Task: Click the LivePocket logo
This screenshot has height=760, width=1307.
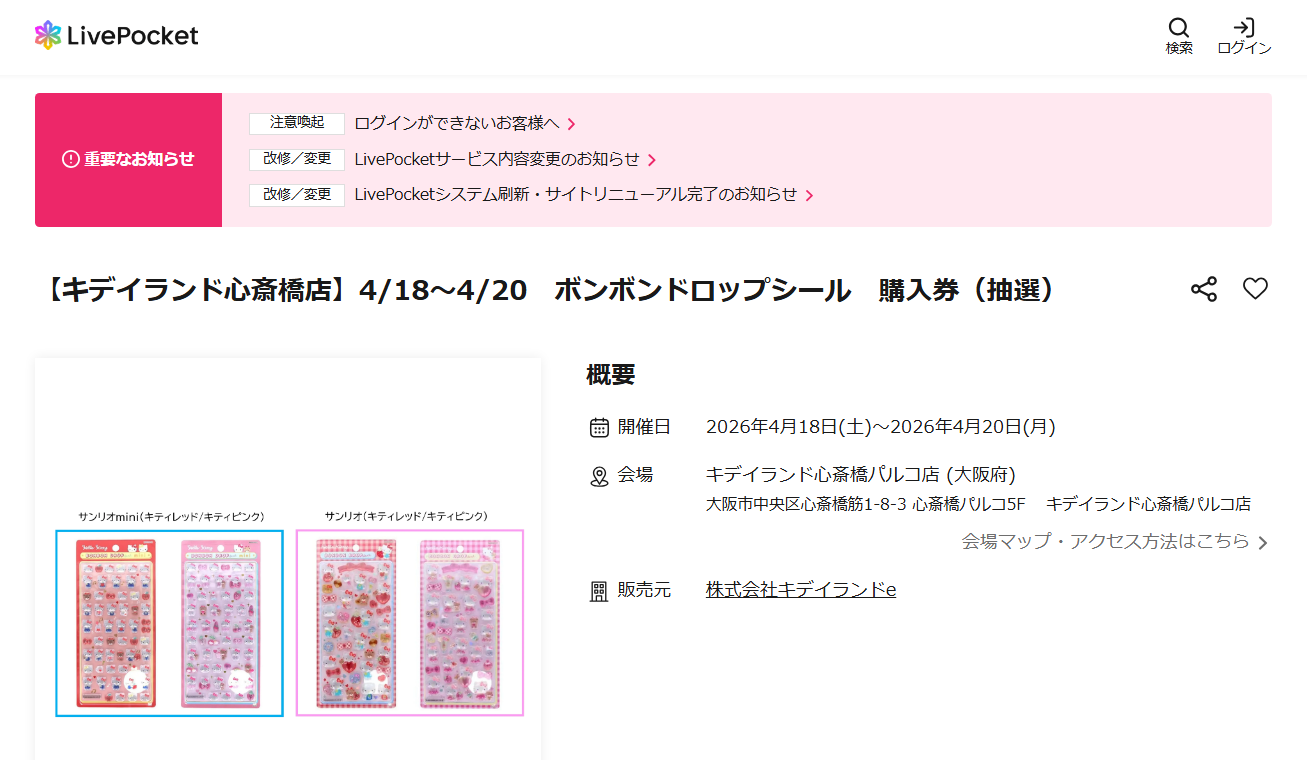Action: [x=116, y=36]
